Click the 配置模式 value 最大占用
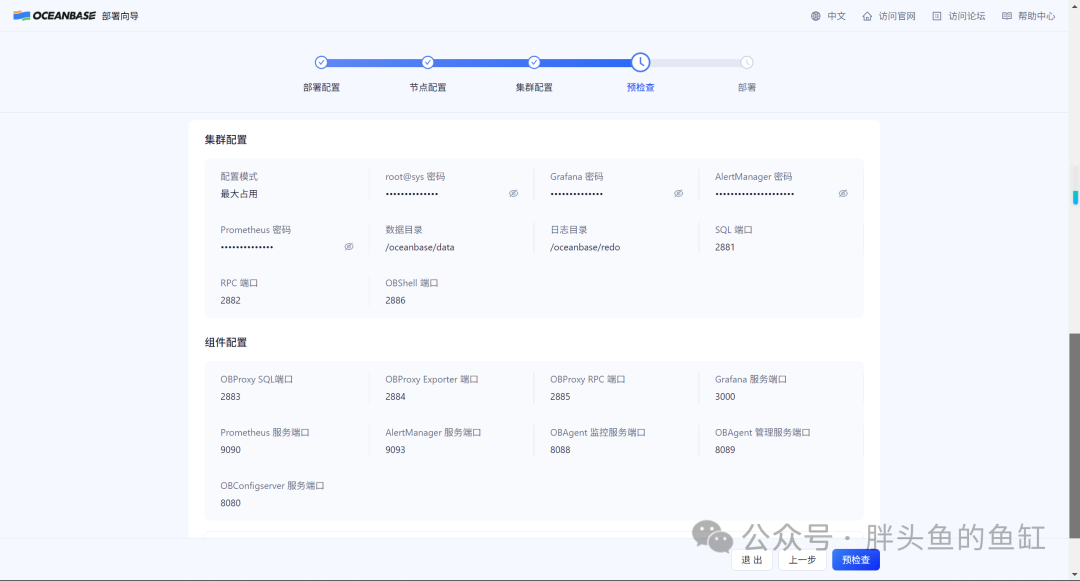Image resolution: width=1080 pixels, height=581 pixels. point(239,194)
